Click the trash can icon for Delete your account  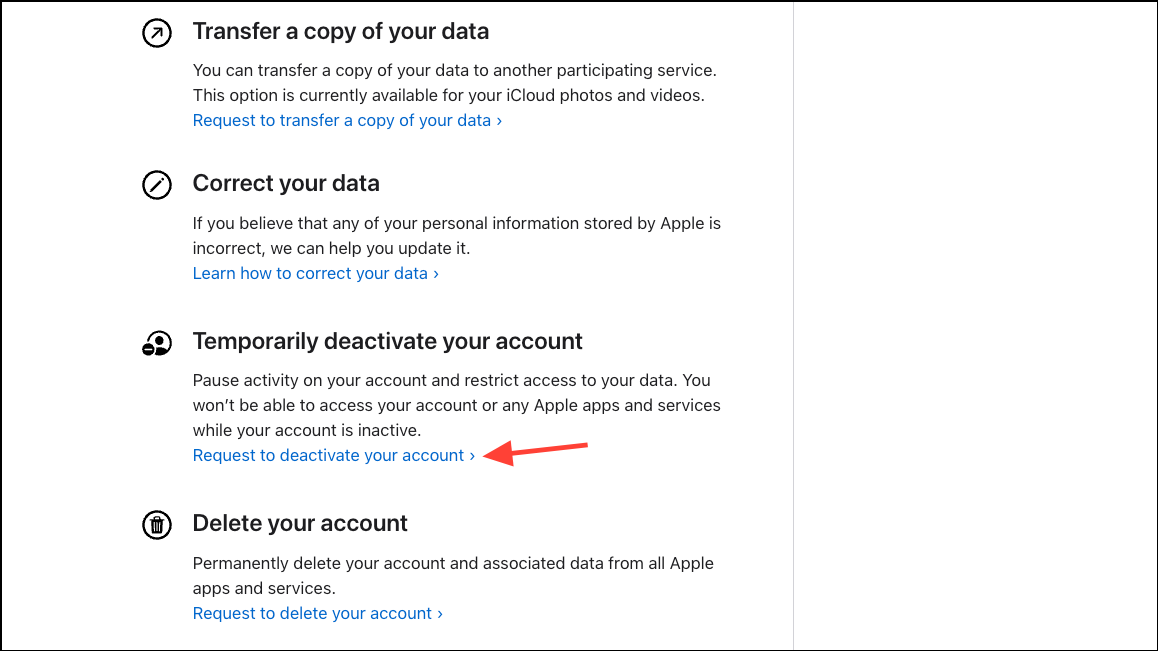pyautogui.click(x=157, y=524)
